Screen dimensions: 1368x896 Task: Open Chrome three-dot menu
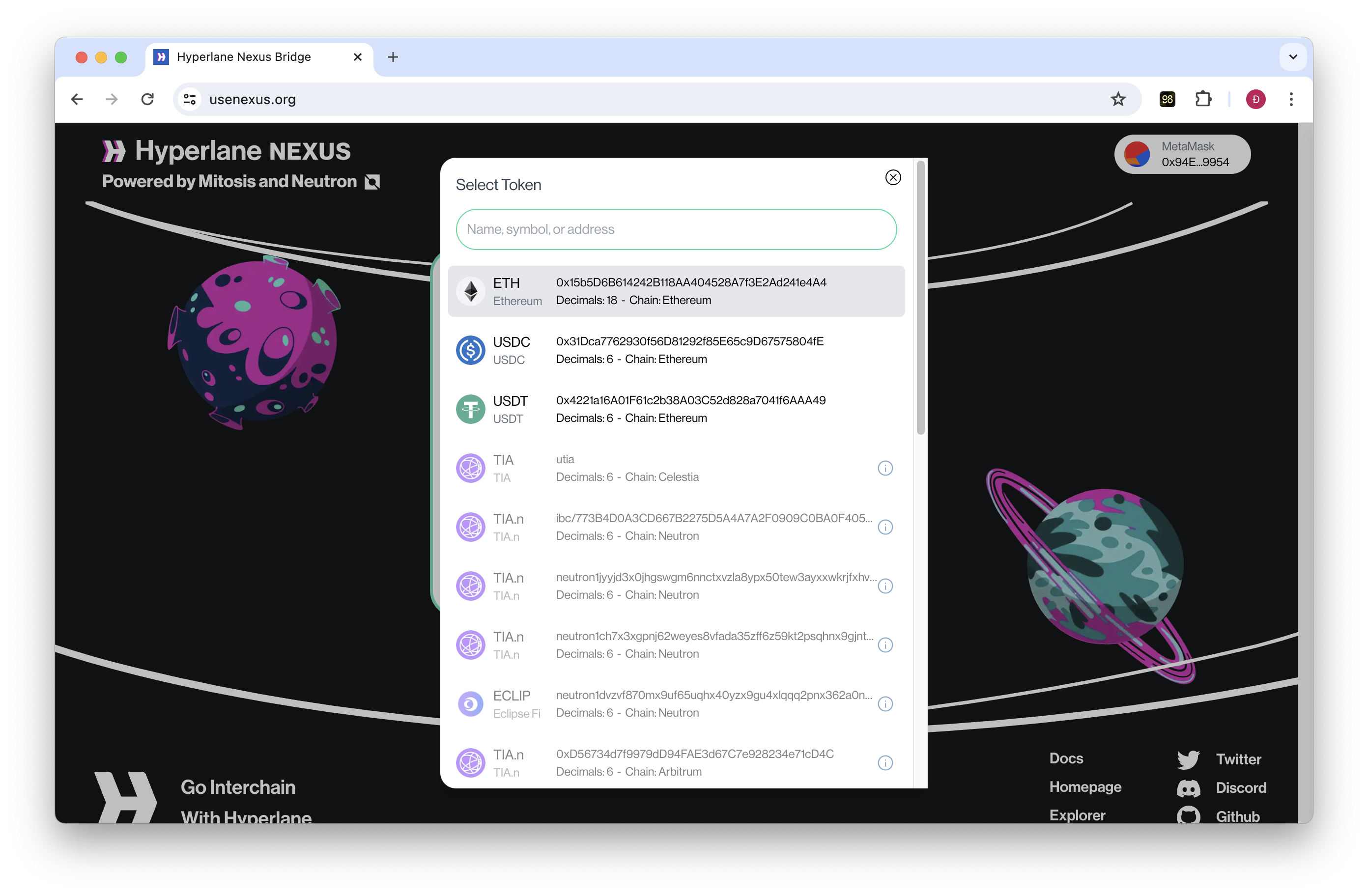(x=1291, y=99)
